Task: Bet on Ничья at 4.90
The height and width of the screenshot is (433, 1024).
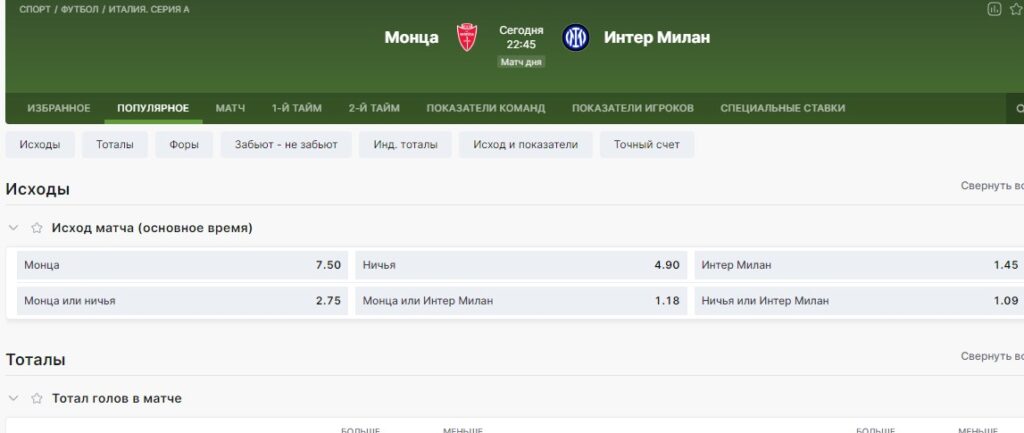Action: (521, 265)
